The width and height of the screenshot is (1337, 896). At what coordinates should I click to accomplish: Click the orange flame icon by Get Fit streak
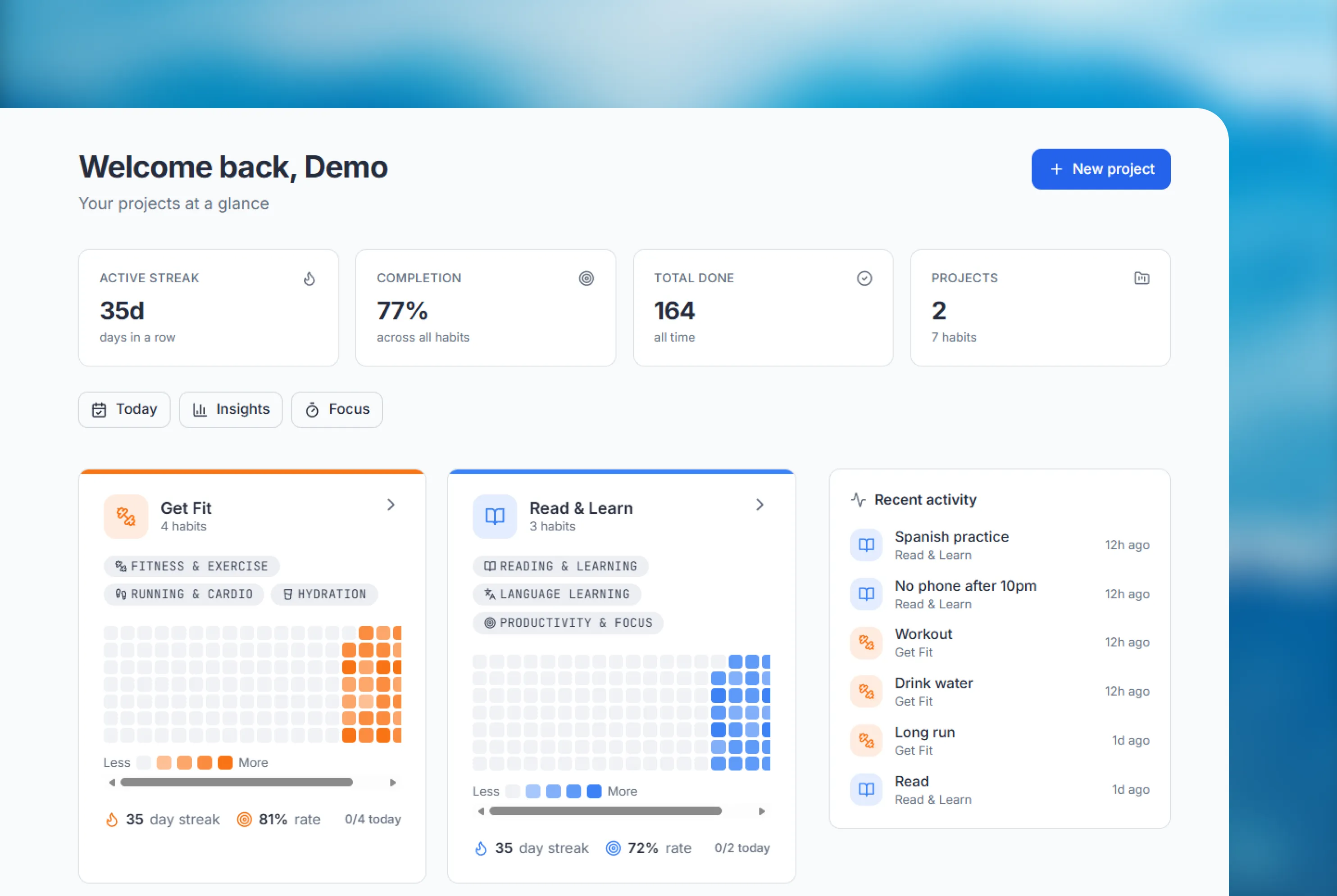(112, 820)
